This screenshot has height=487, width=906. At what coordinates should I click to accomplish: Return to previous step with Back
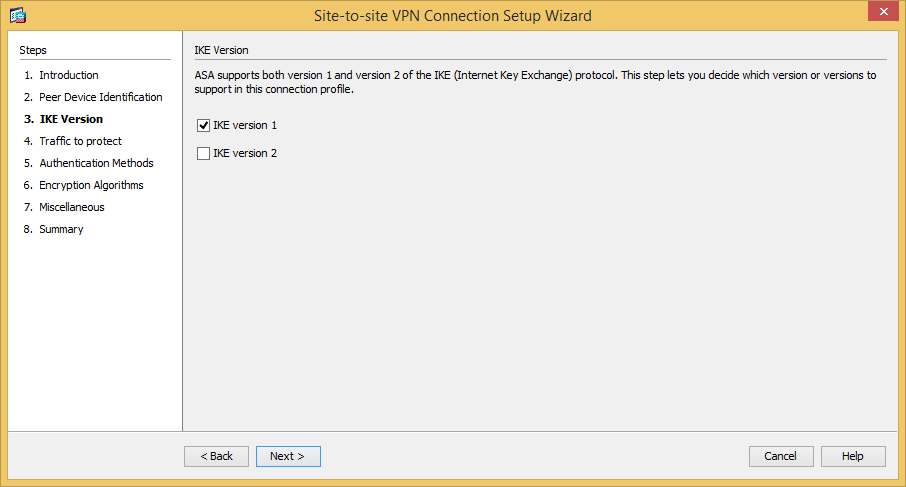217,456
